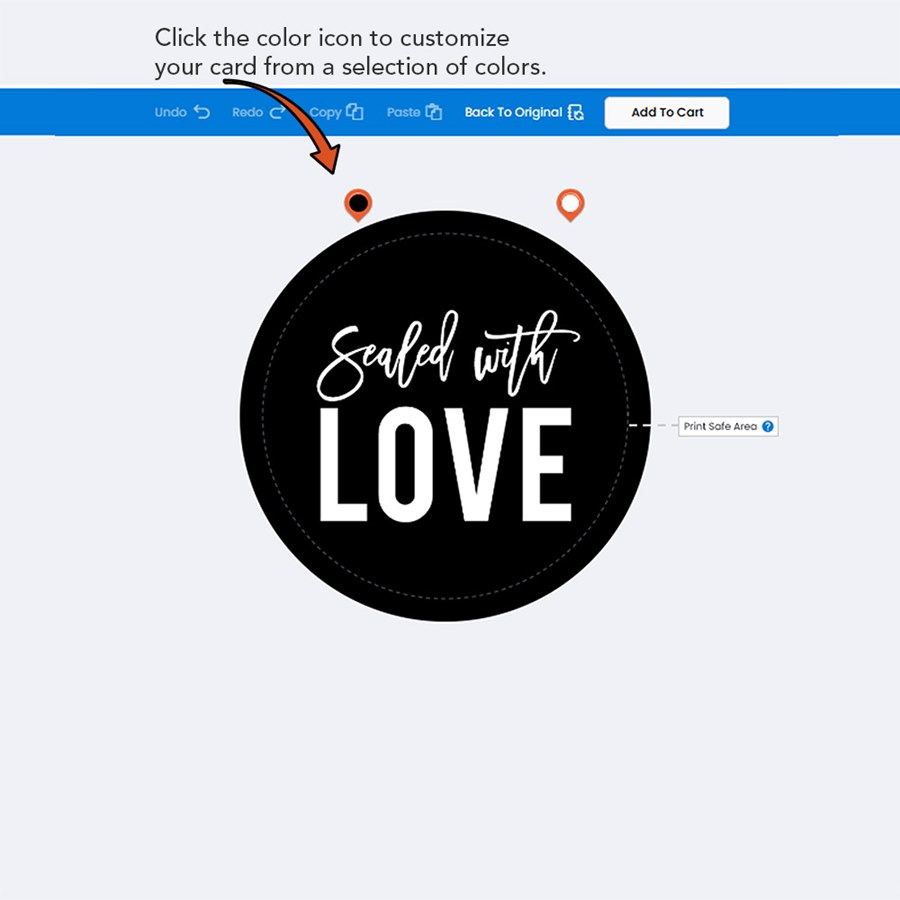Click the Copy text label

coord(325,113)
